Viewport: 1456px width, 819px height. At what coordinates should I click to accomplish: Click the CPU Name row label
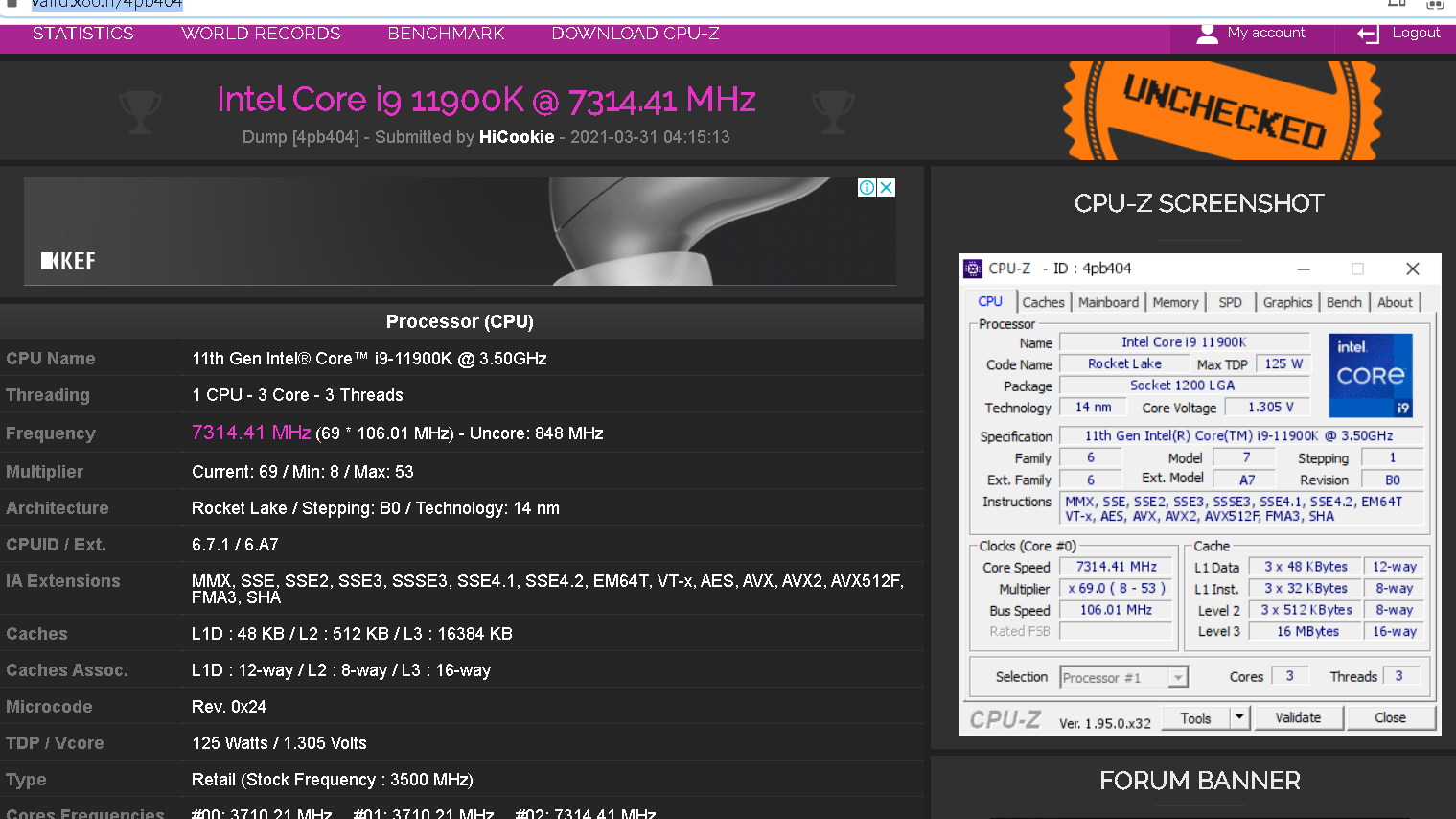pos(51,359)
